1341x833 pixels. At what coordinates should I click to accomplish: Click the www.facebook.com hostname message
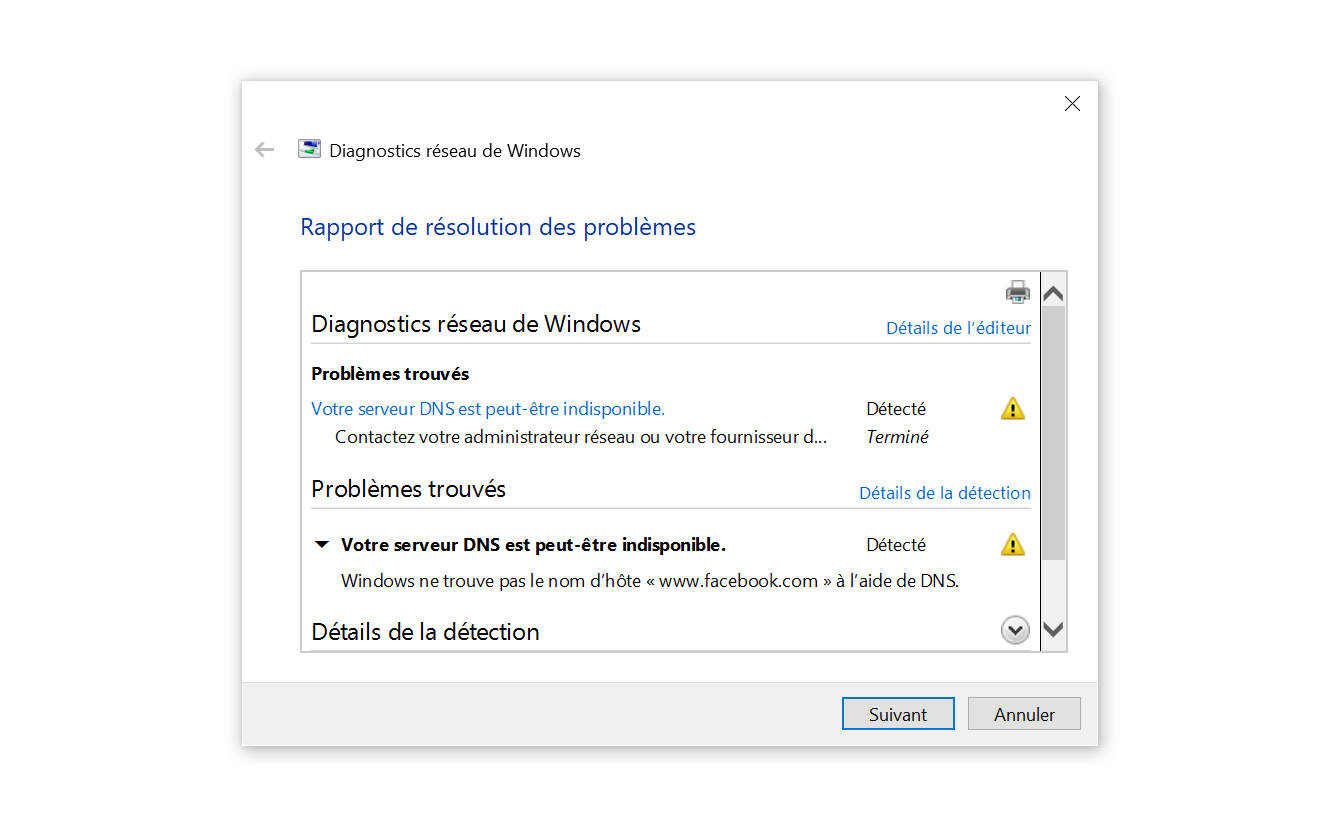(x=650, y=581)
